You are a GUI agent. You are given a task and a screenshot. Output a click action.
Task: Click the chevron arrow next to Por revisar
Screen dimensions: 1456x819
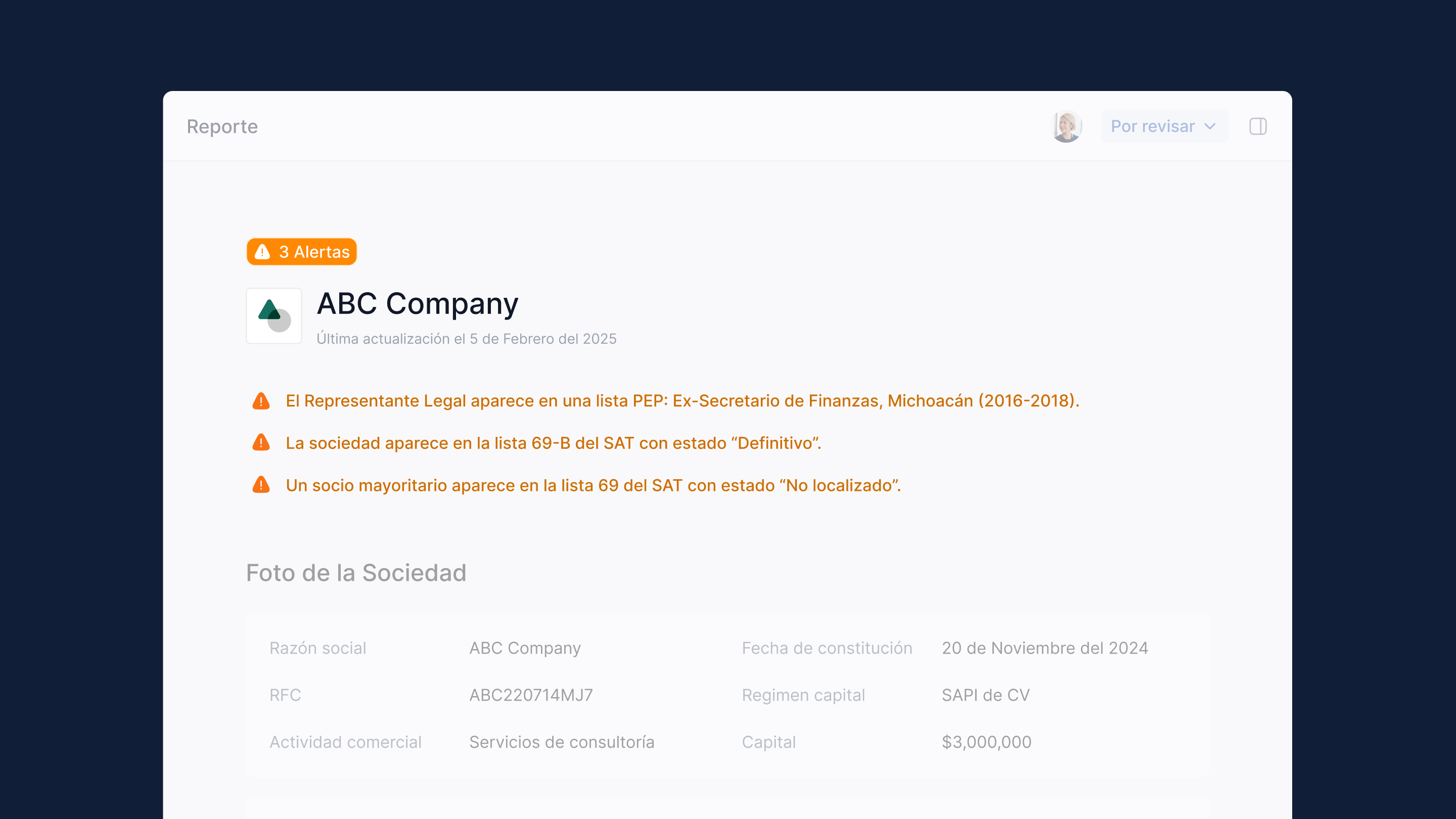(x=1210, y=126)
